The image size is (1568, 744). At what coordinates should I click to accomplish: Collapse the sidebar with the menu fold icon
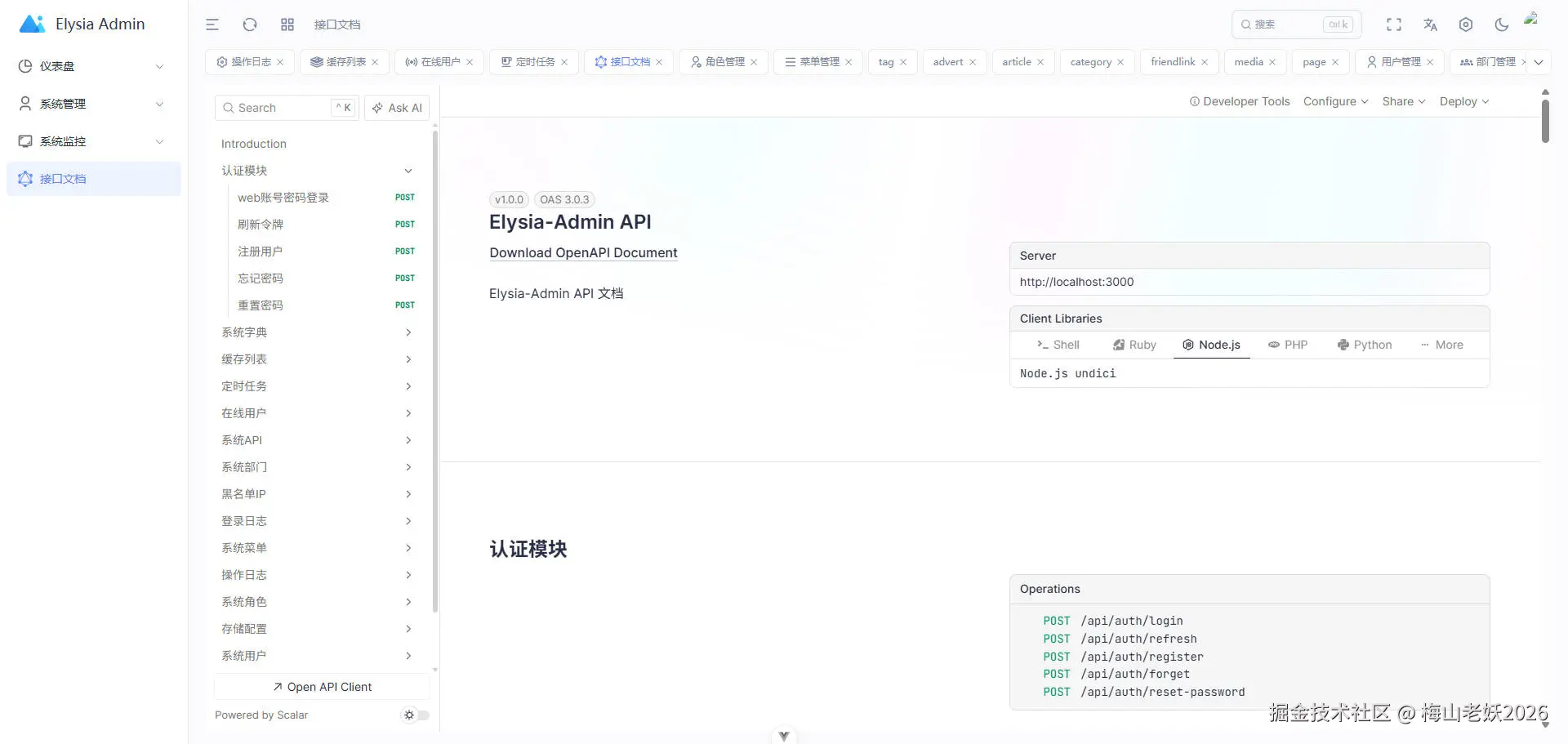[212, 25]
